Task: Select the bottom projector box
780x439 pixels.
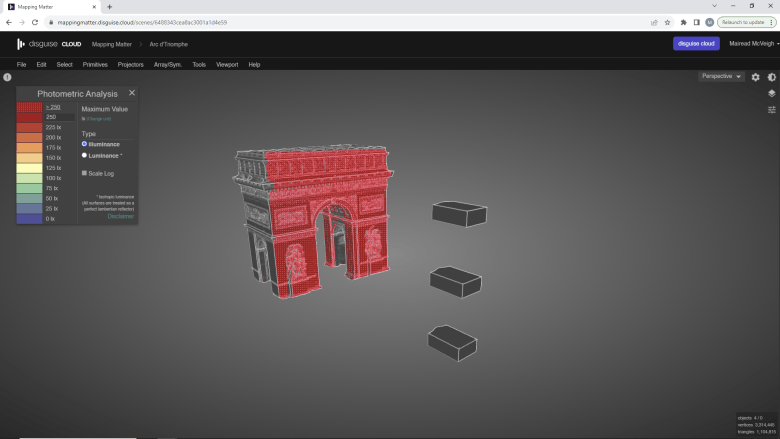Action: click(452, 343)
